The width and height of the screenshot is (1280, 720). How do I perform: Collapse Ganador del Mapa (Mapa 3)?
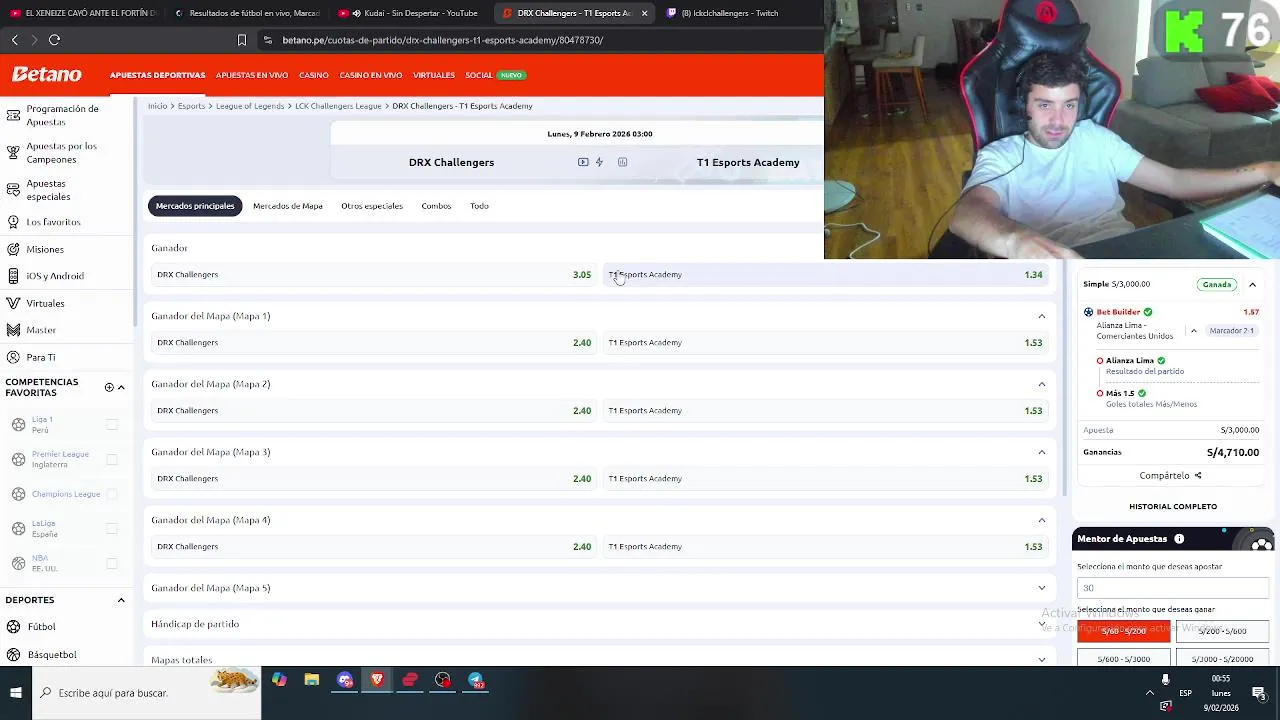click(1042, 452)
